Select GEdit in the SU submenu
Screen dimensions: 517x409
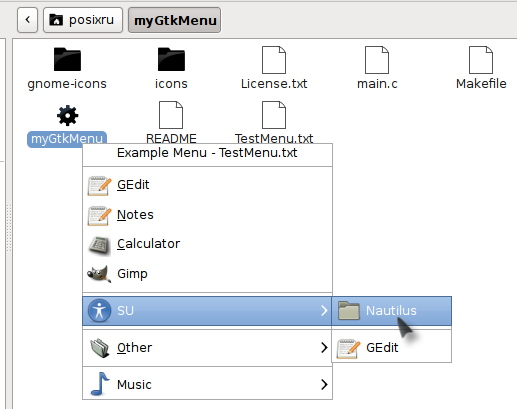click(392, 348)
